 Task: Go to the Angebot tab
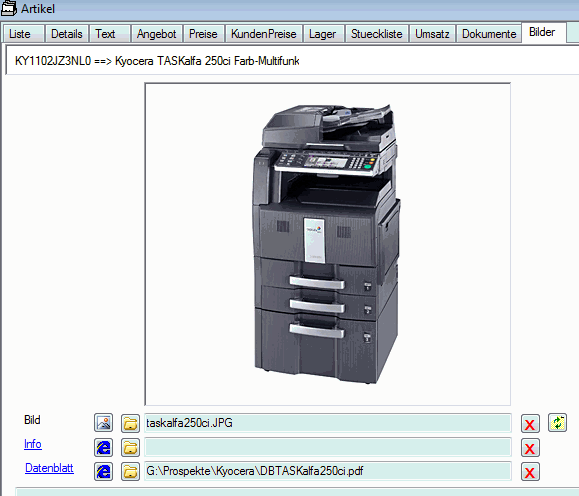[x=157, y=34]
